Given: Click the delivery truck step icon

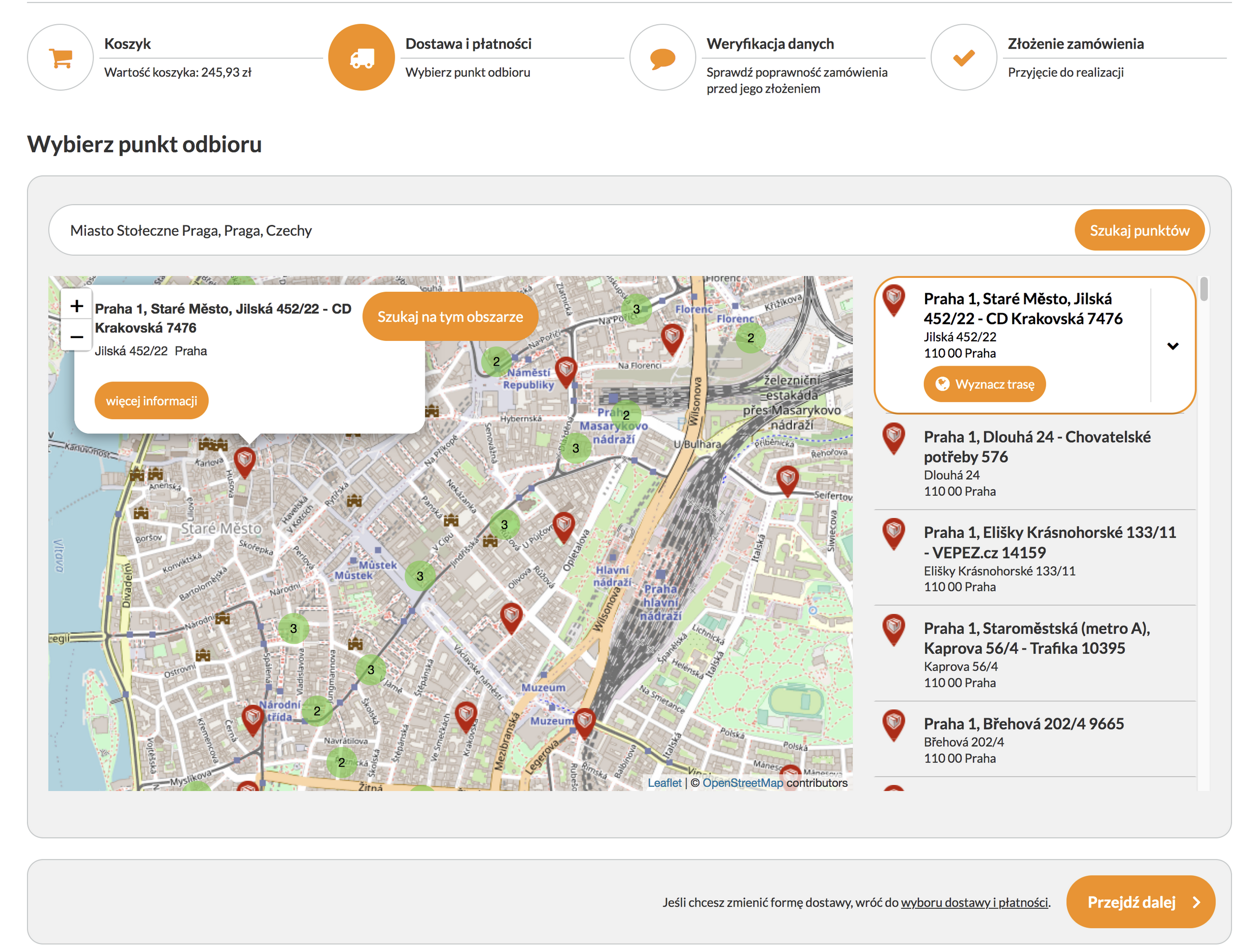Looking at the screenshot, I should point(361,57).
